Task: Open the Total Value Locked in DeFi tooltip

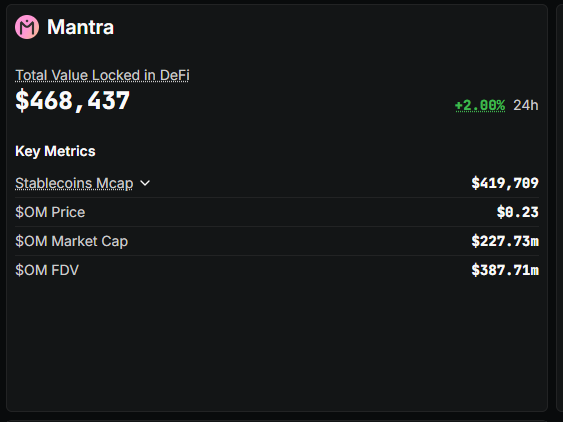Action: click(x=102, y=75)
